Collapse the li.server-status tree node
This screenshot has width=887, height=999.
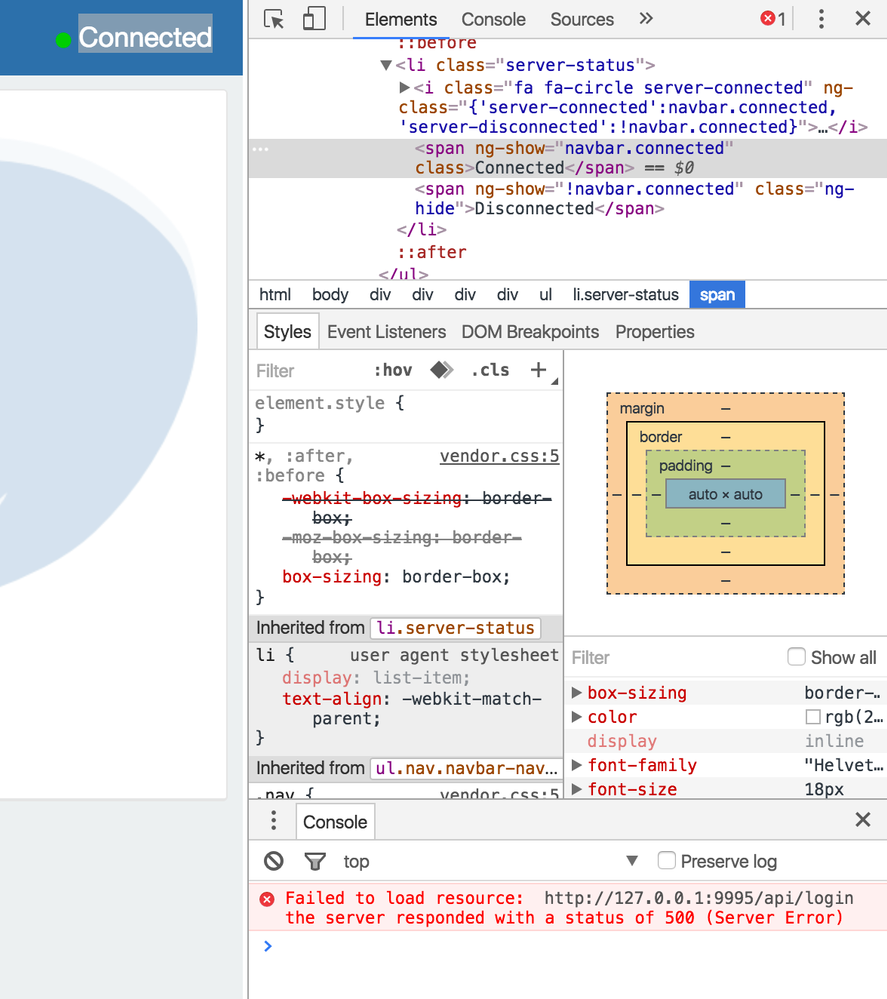[385, 64]
